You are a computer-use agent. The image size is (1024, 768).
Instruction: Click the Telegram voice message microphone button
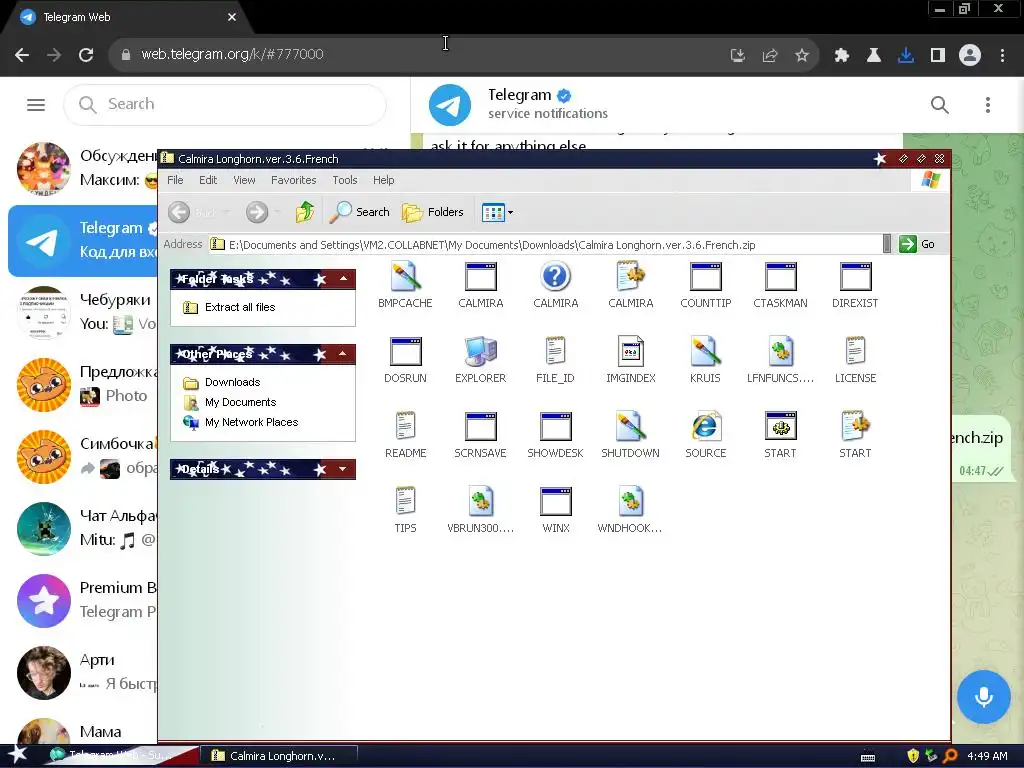coord(984,697)
